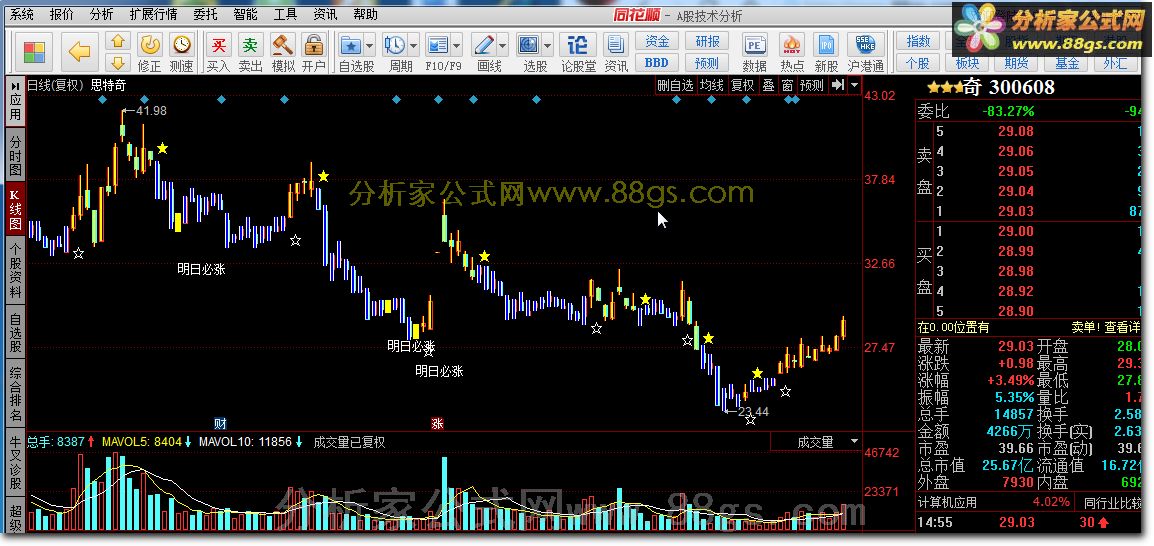This screenshot has height=546, width=1154.
Task: Toggle 窗 window layout option
Action: click(x=787, y=85)
